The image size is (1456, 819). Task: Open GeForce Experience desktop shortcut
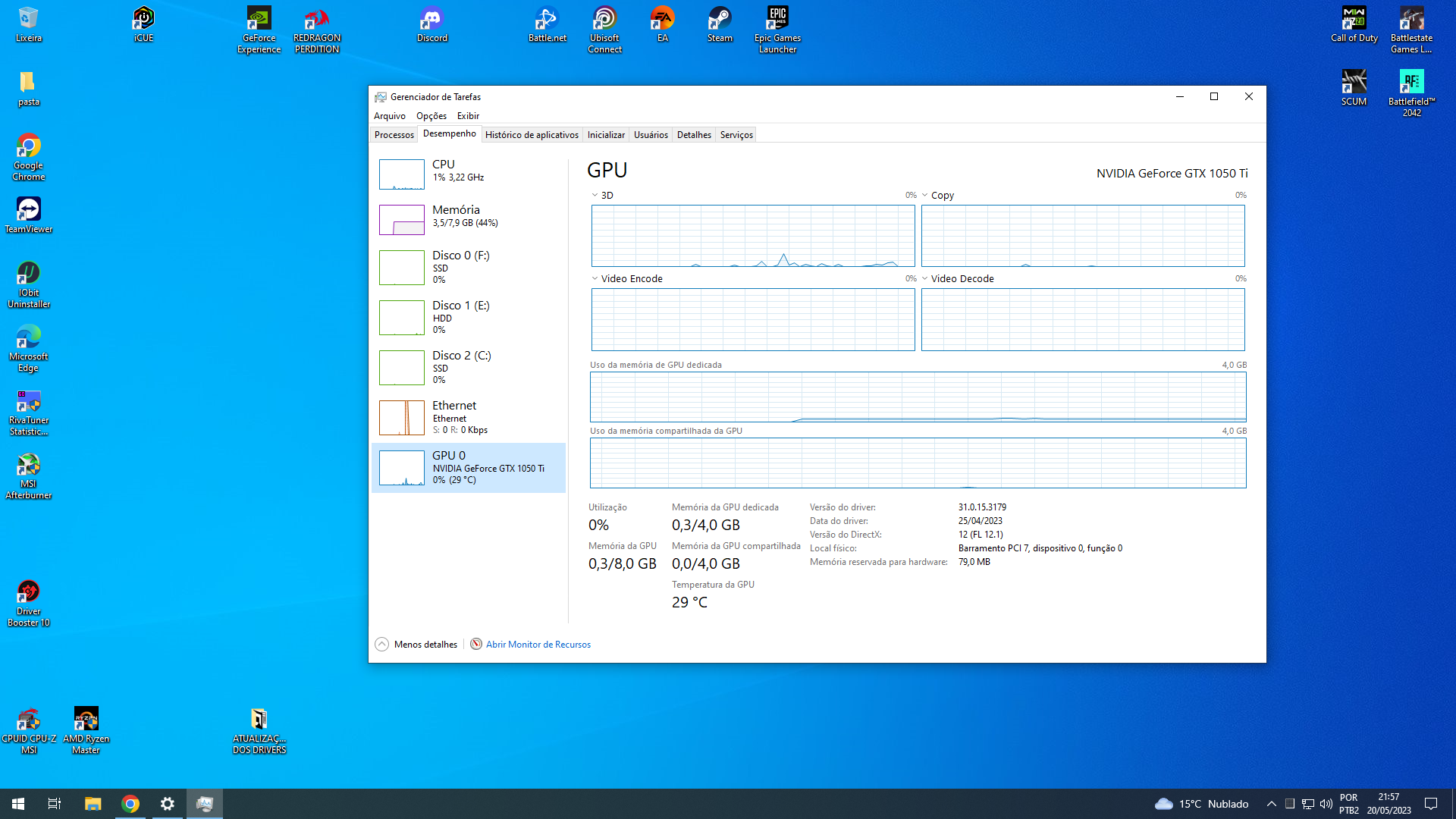pyautogui.click(x=259, y=30)
